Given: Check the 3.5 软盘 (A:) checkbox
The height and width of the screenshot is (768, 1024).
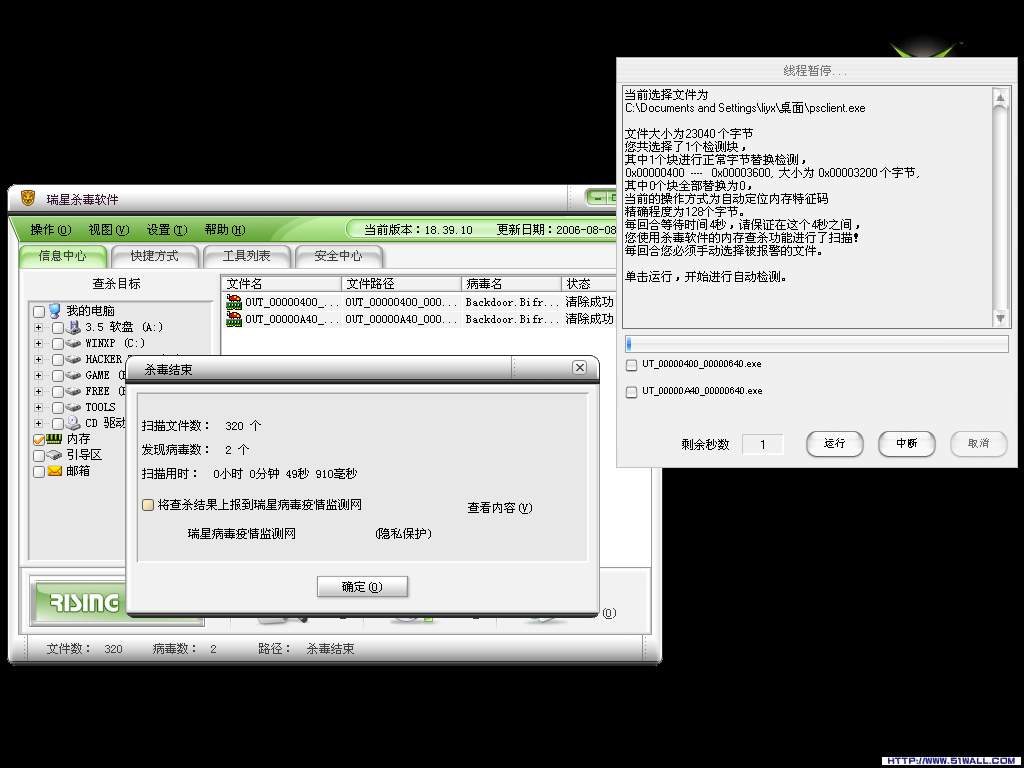Looking at the screenshot, I should 57,327.
